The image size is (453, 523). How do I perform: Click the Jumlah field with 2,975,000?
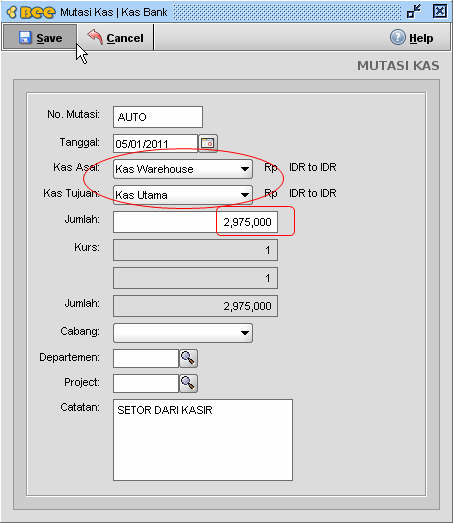pos(195,222)
